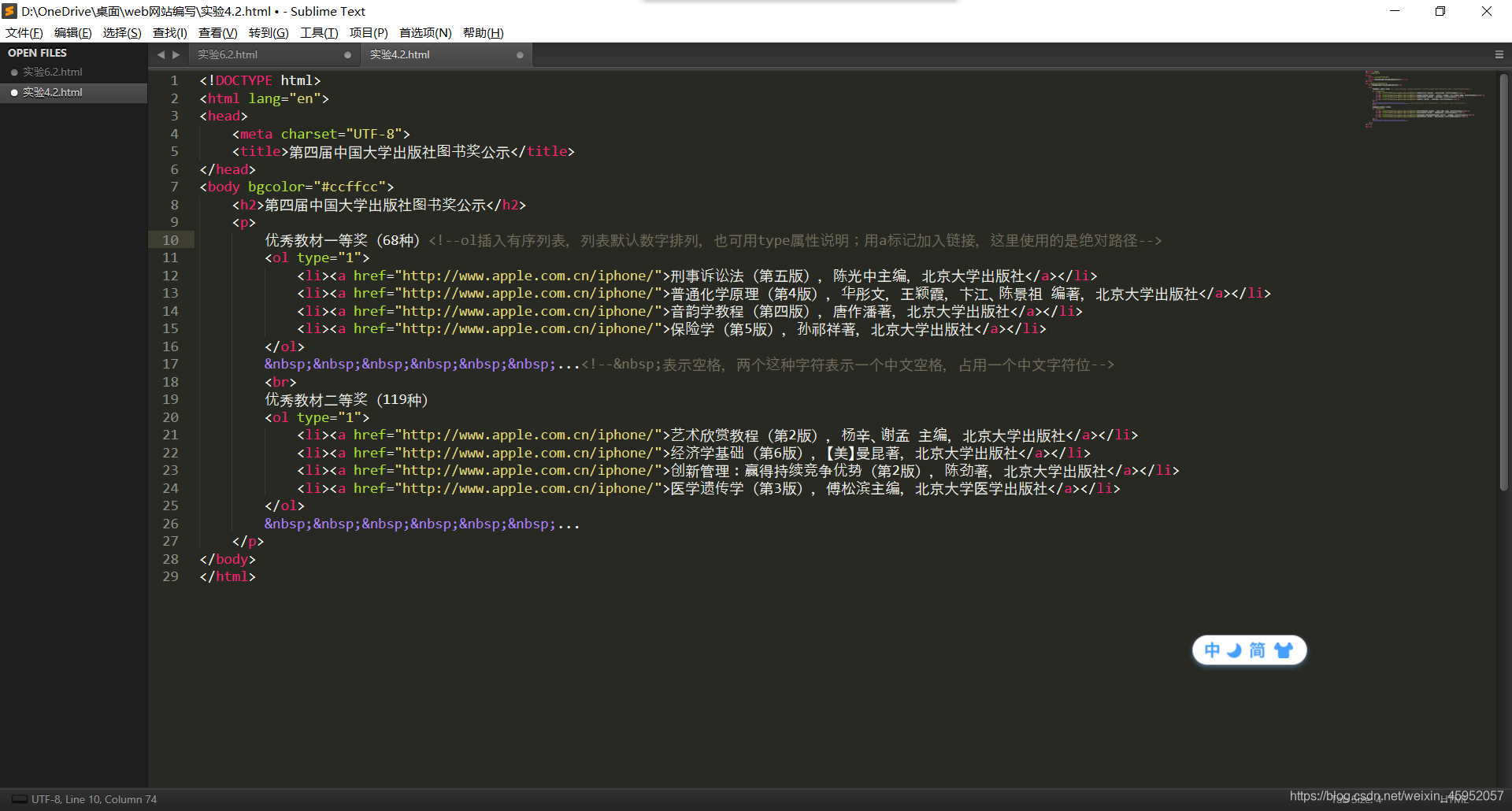The image size is (1512, 811).
Task: Toggle 简 simplified Chinese in IME bar
Action: tap(1257, 650)
